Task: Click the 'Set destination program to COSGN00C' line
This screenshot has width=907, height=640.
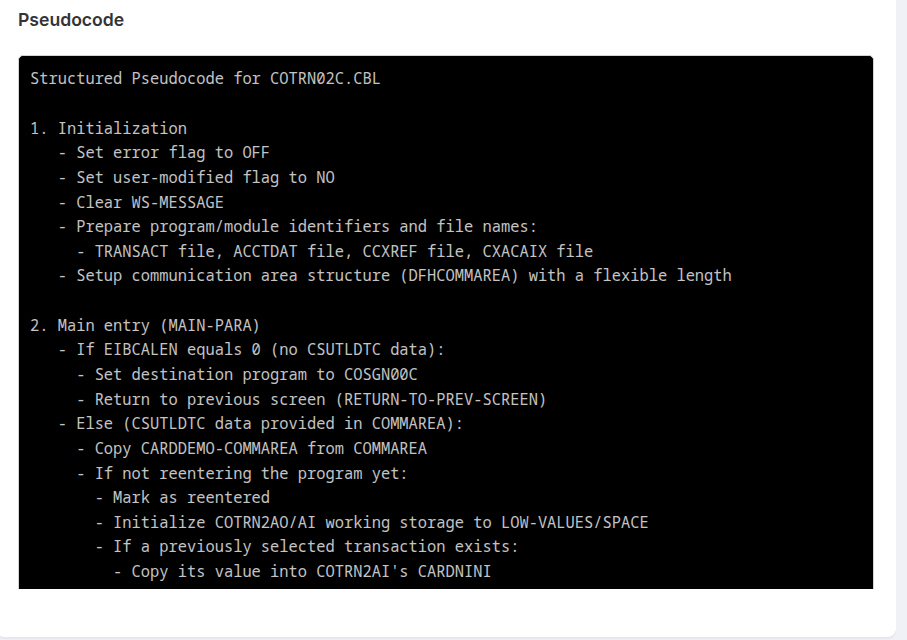Action: [255, 374]
